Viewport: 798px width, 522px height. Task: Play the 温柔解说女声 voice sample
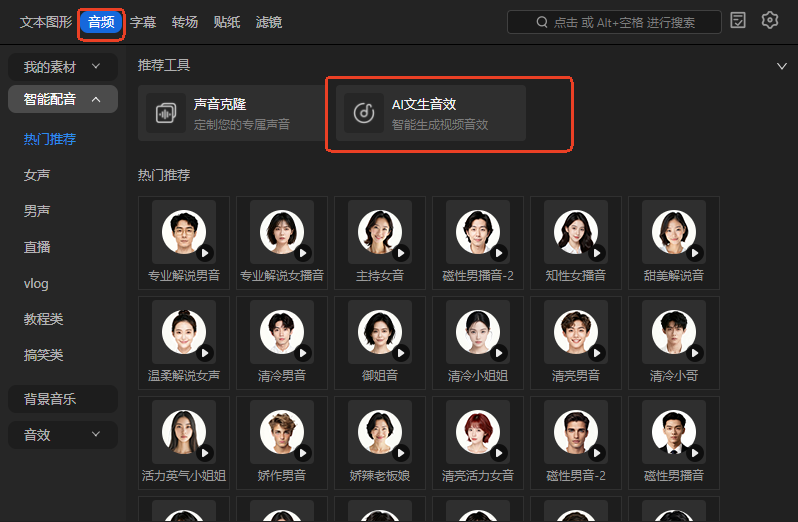[205, 353]
